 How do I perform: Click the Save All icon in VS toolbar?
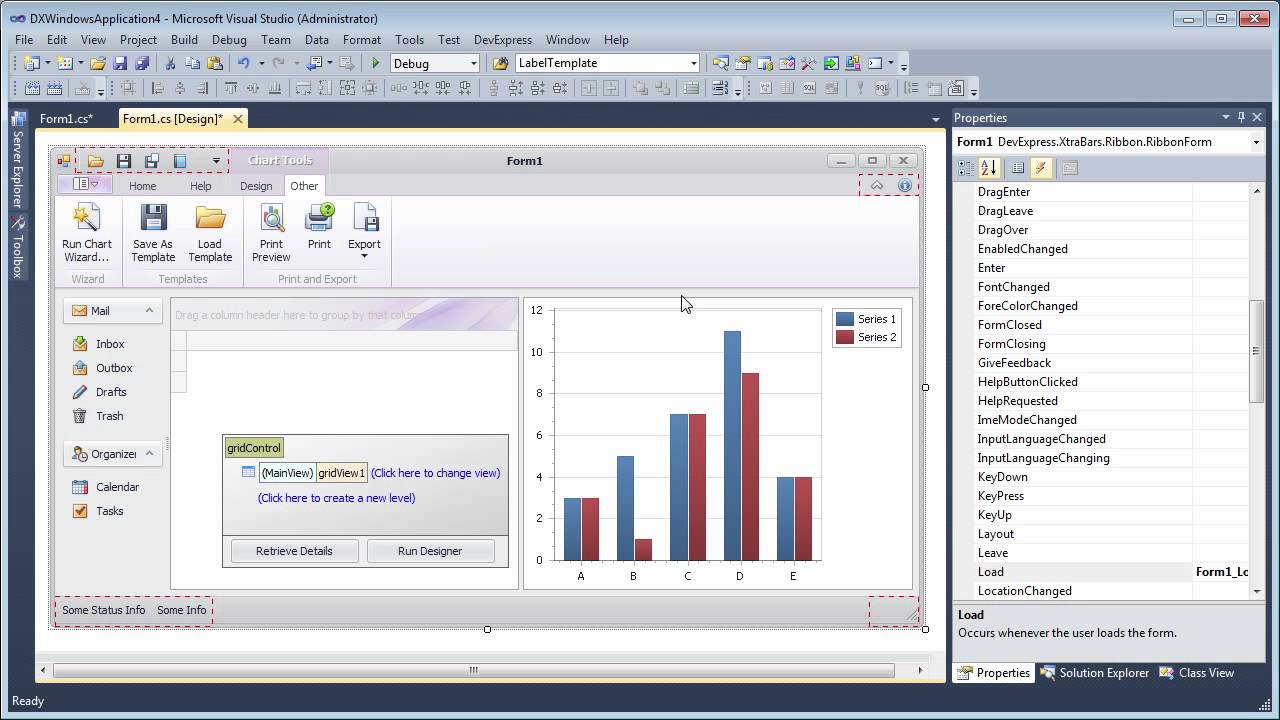(x=141, y=63)
